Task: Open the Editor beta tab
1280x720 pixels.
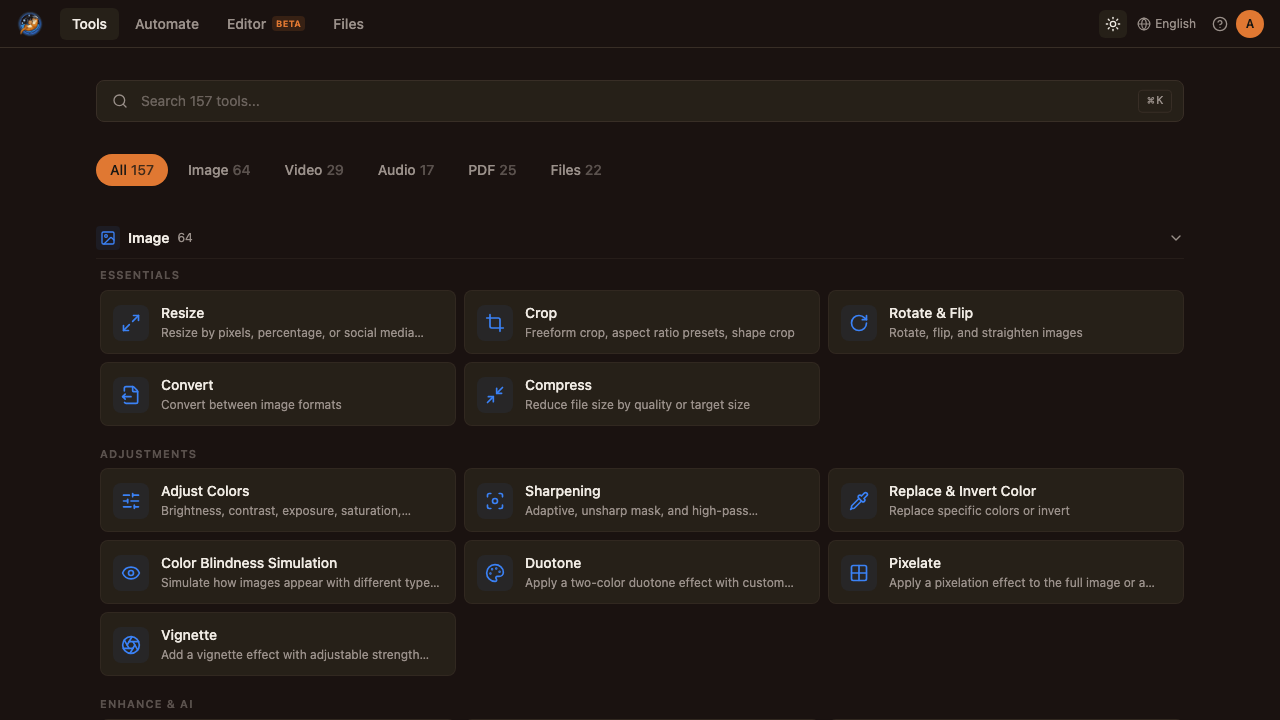Action: 265,24
